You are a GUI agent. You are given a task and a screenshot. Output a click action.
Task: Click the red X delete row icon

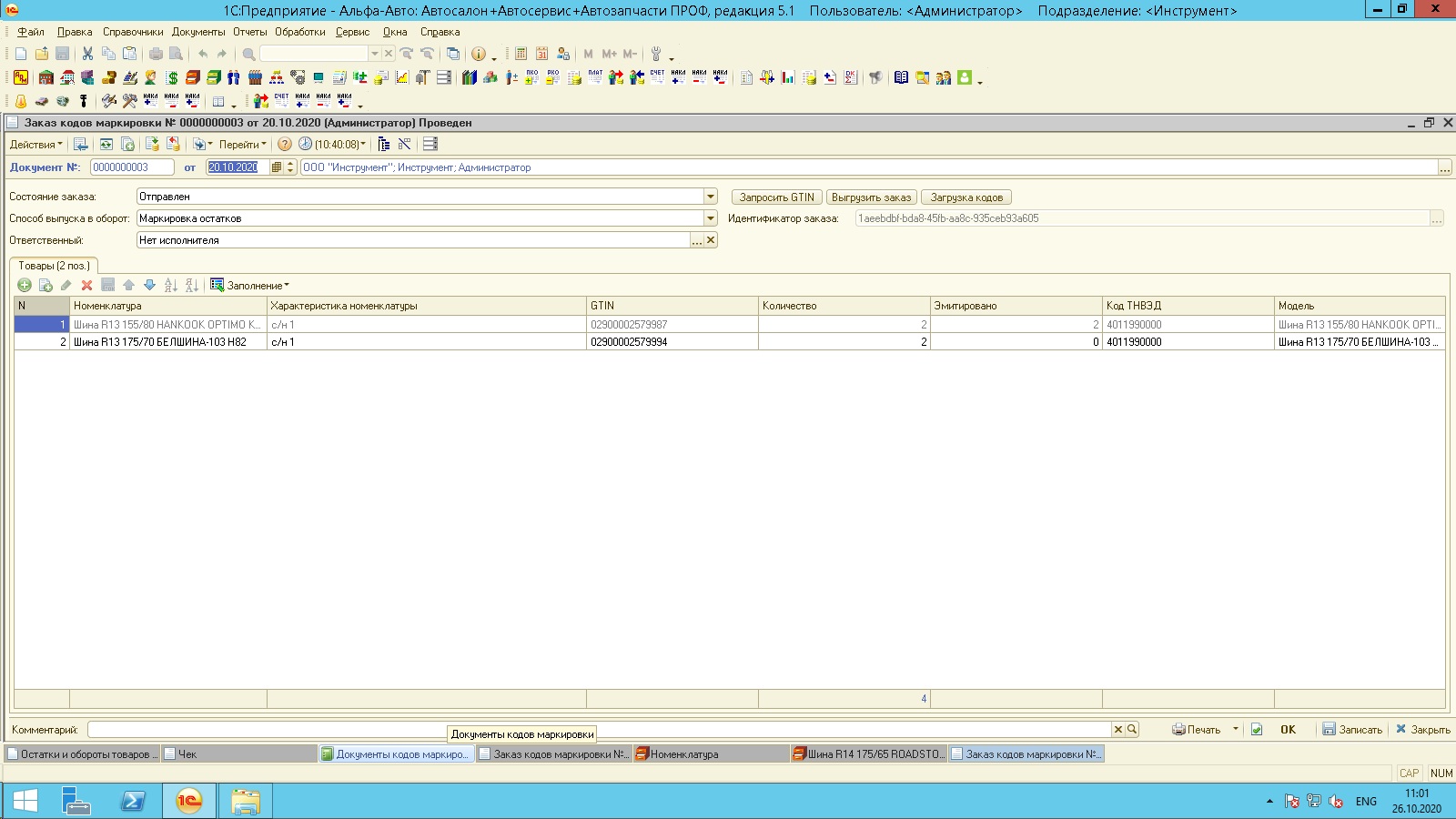(87, 285)
